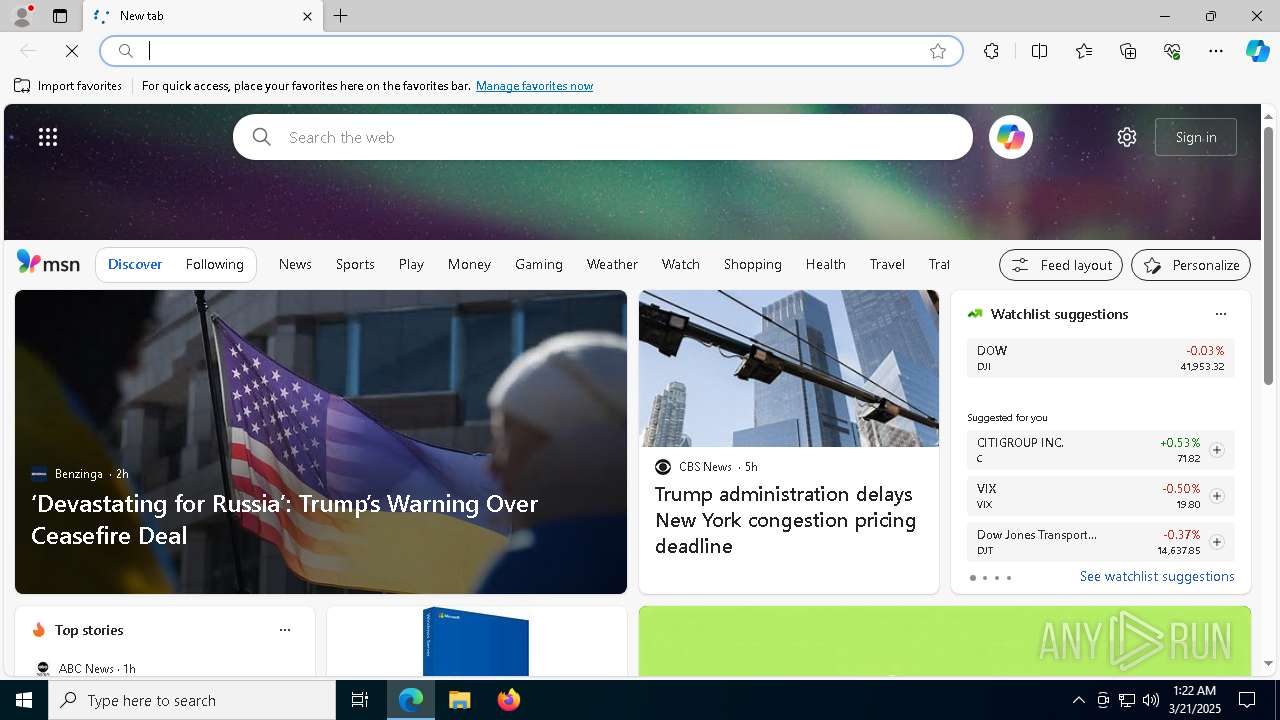Open the Sports category
The width and height of the screenshot is (1280, 720).
[x=355, y=264]
